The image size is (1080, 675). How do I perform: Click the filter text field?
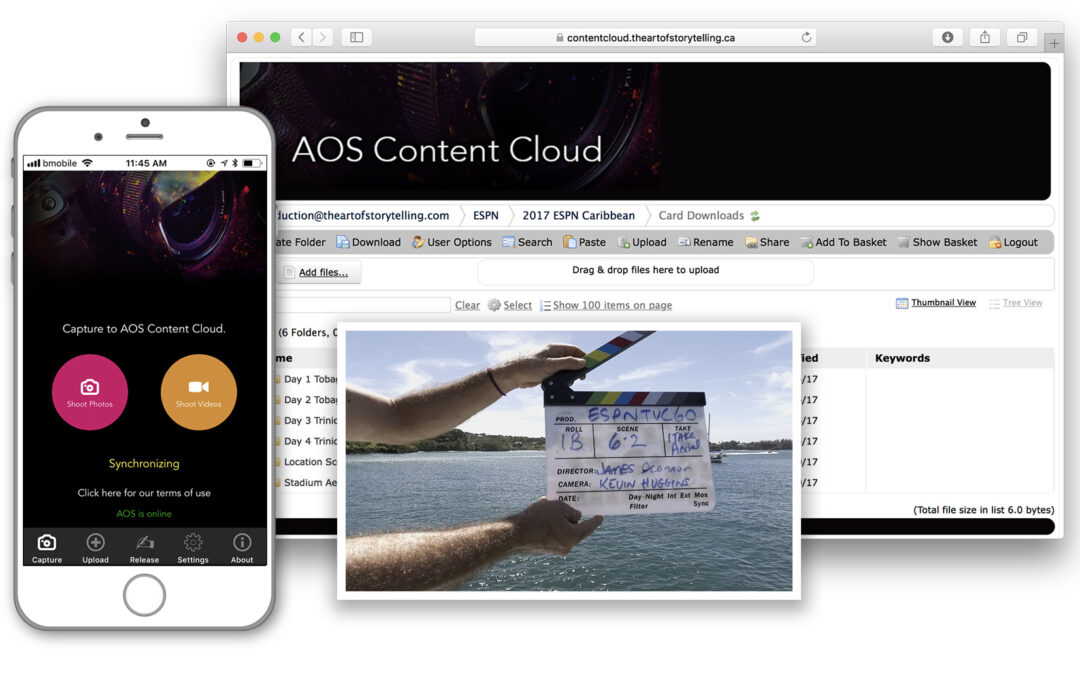click(x=363, y=305)
